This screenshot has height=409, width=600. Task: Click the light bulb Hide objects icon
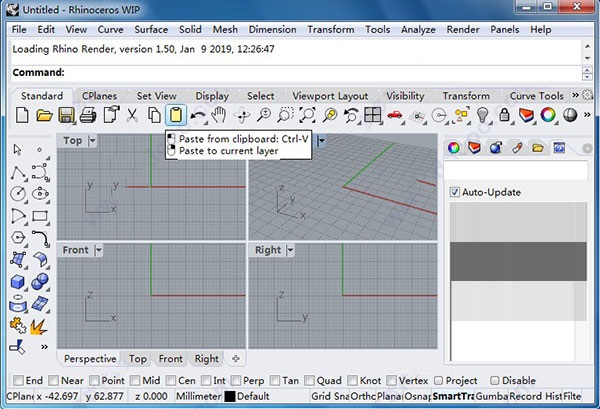pyautogui.click(x=483, y=115)
